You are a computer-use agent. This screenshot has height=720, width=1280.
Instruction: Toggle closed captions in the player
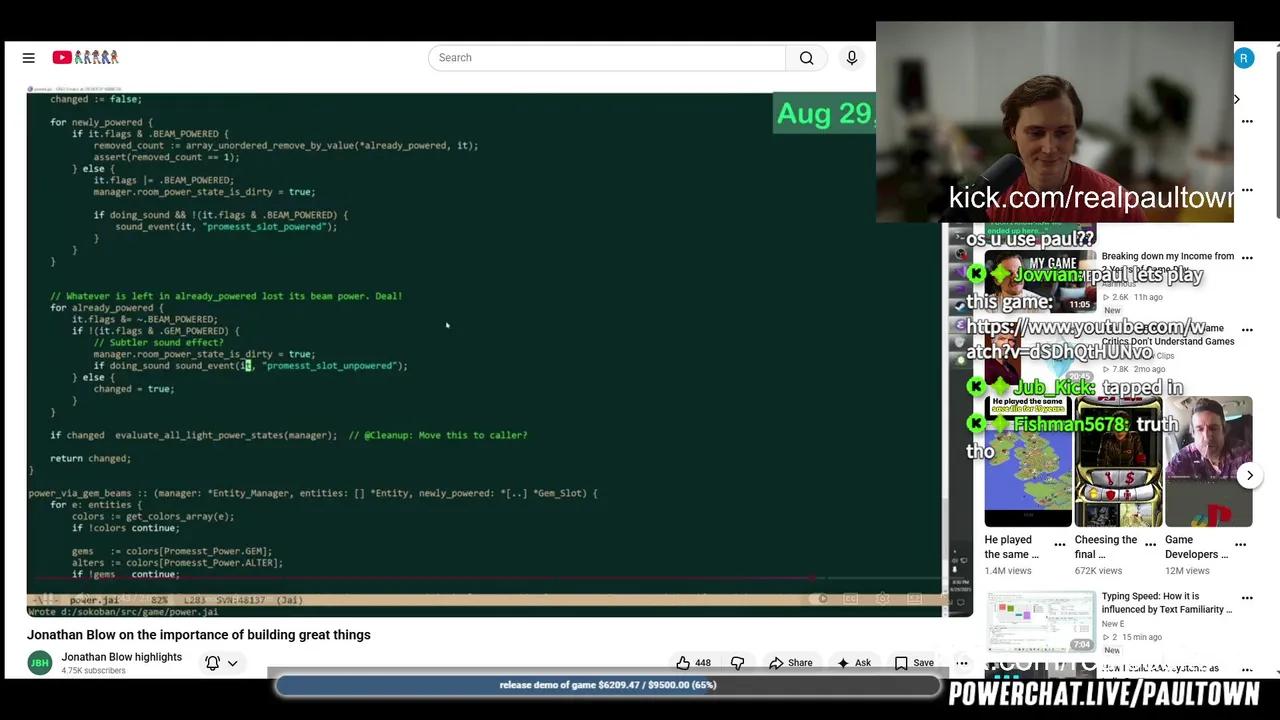[x=850, y=599]
